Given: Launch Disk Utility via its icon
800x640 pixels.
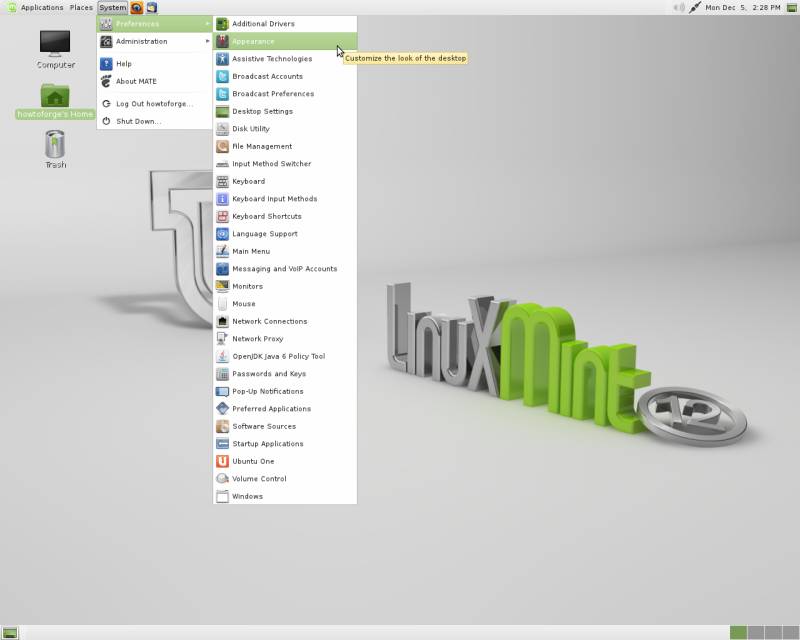Looking at the screenshot, I should click(222, 129).
